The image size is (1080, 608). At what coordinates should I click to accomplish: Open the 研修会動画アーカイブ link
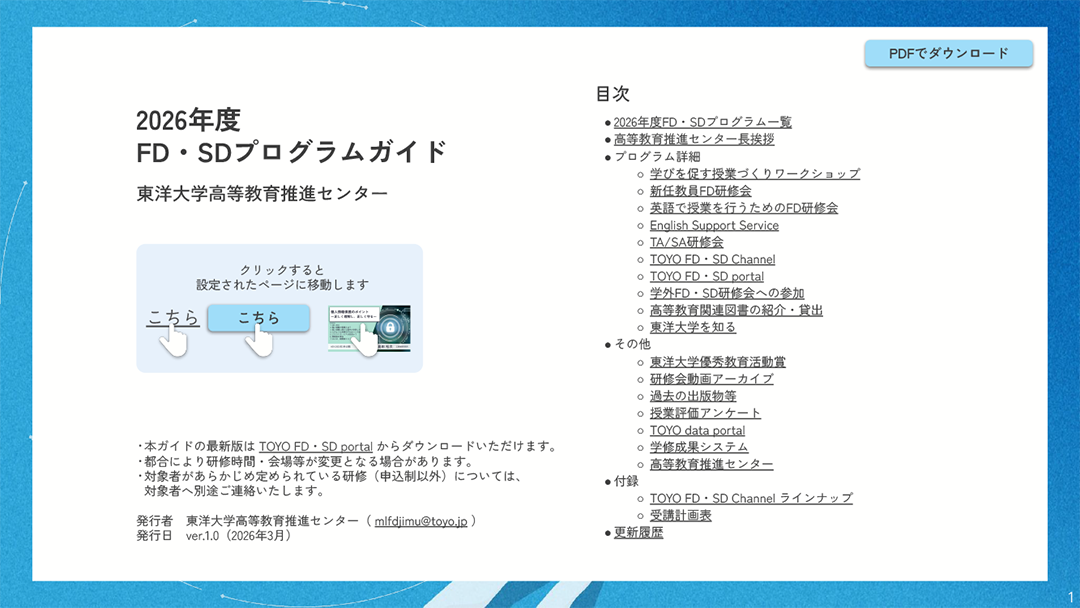tap(710, 379)
